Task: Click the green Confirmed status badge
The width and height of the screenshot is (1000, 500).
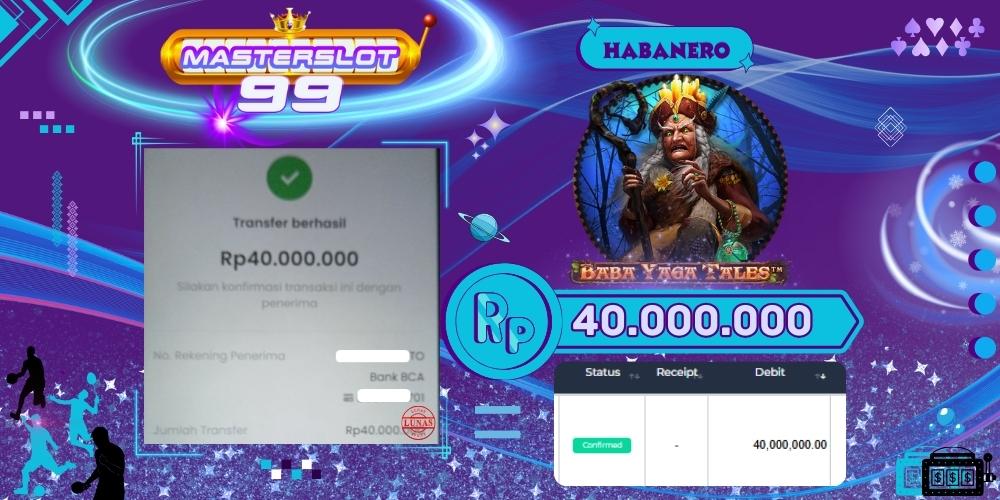Action: (601, 445)
